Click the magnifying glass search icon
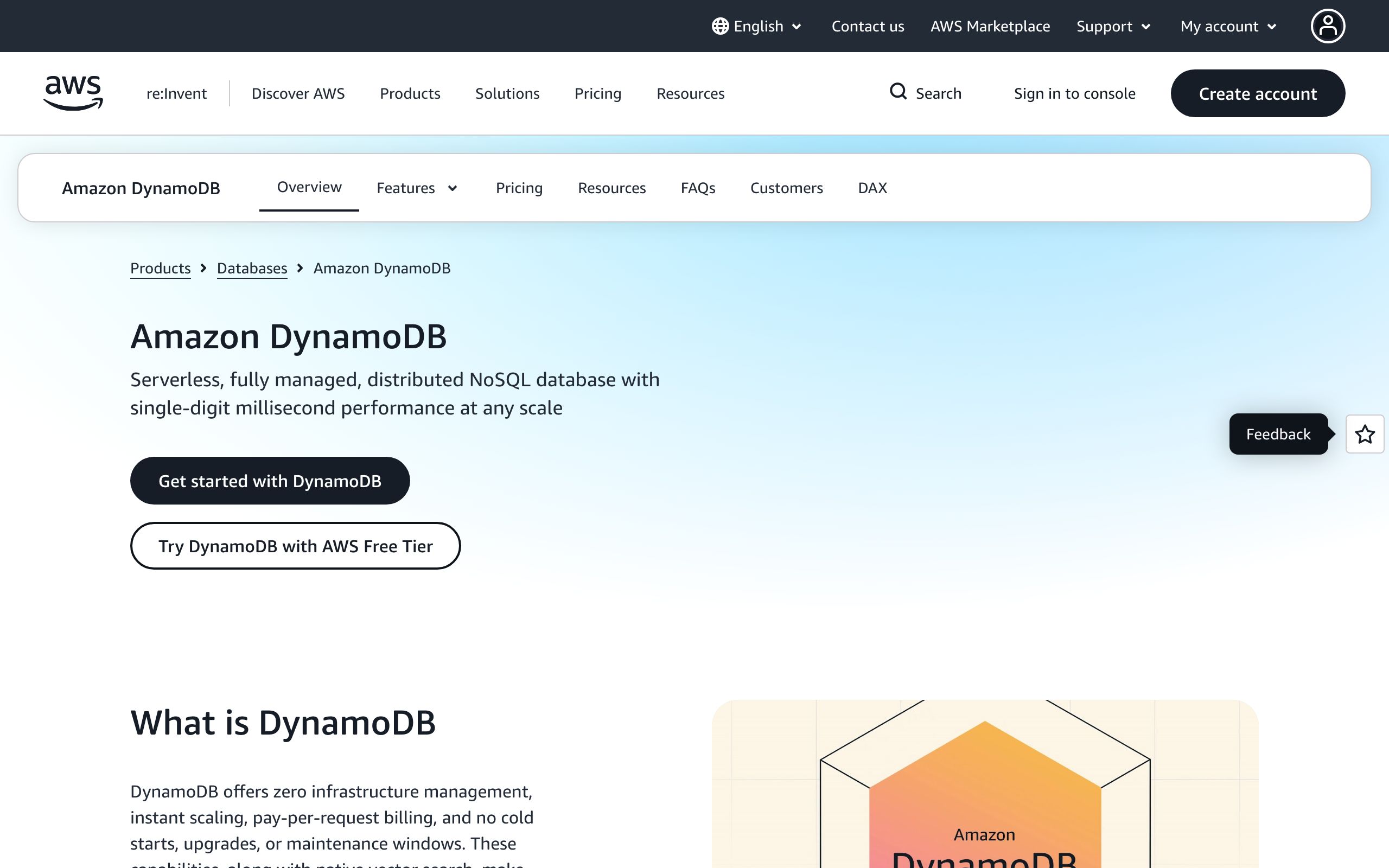The image size is (1389, 868). (x=897, y=92)
